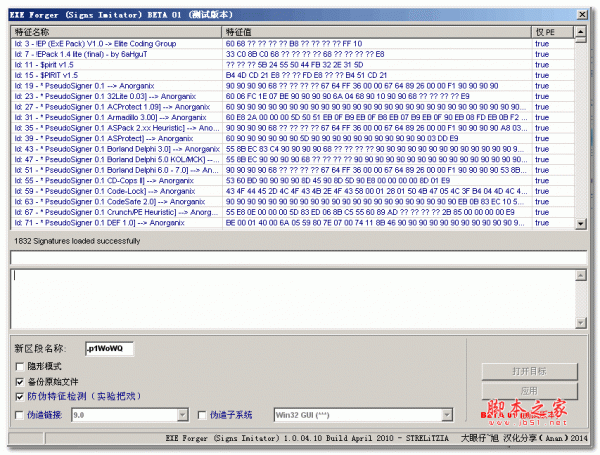Click signature value 33 C0 8B C0 68
The height and width of the screenshot is (455, 600).
click(305, 54)
